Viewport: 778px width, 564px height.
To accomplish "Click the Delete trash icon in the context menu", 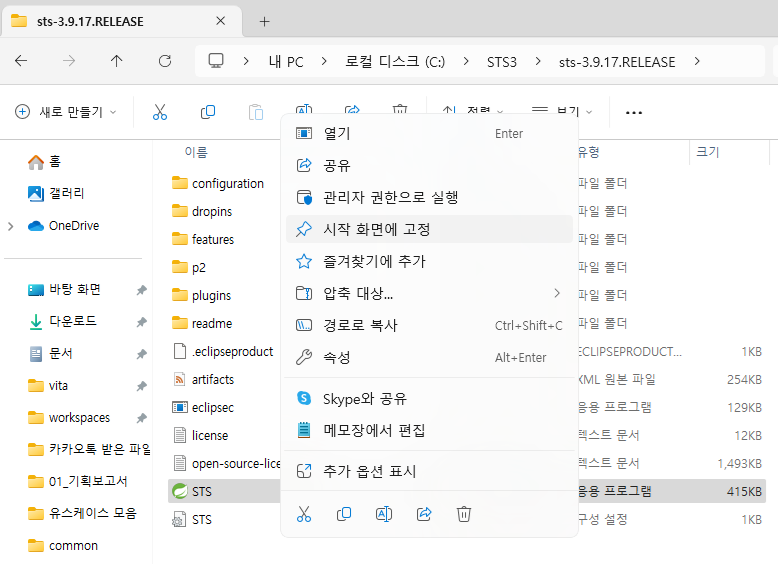I will click(x=463, y=514).
